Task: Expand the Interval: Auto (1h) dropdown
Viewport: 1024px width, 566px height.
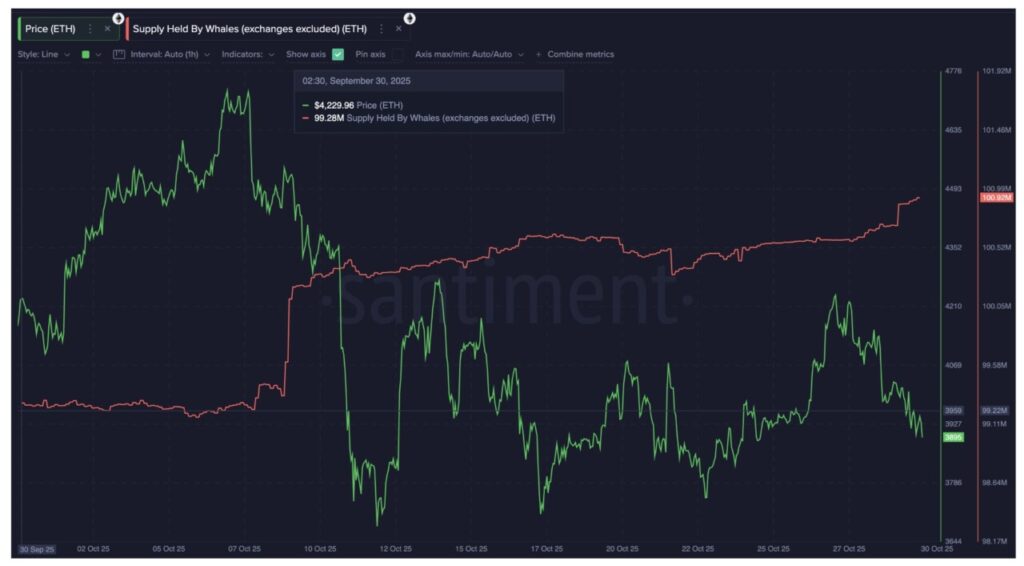Action: (170, 54)
